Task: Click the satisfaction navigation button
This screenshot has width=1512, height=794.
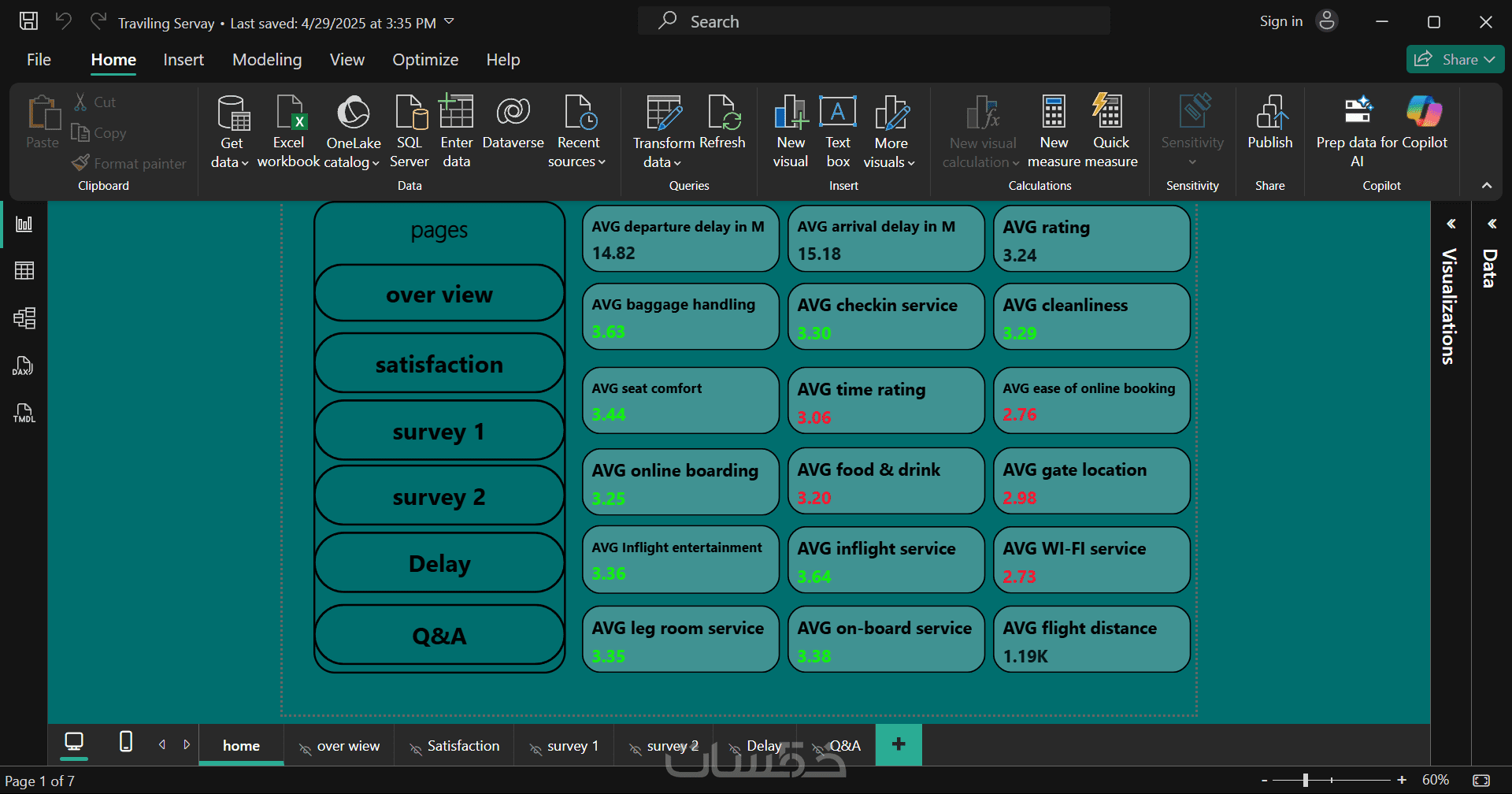Action: 439,363
